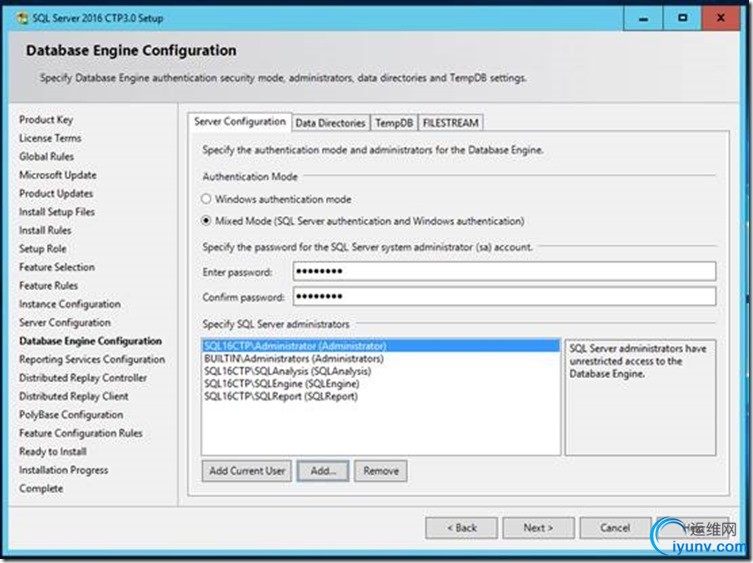Proceed with the Next button

pos(538,528)
